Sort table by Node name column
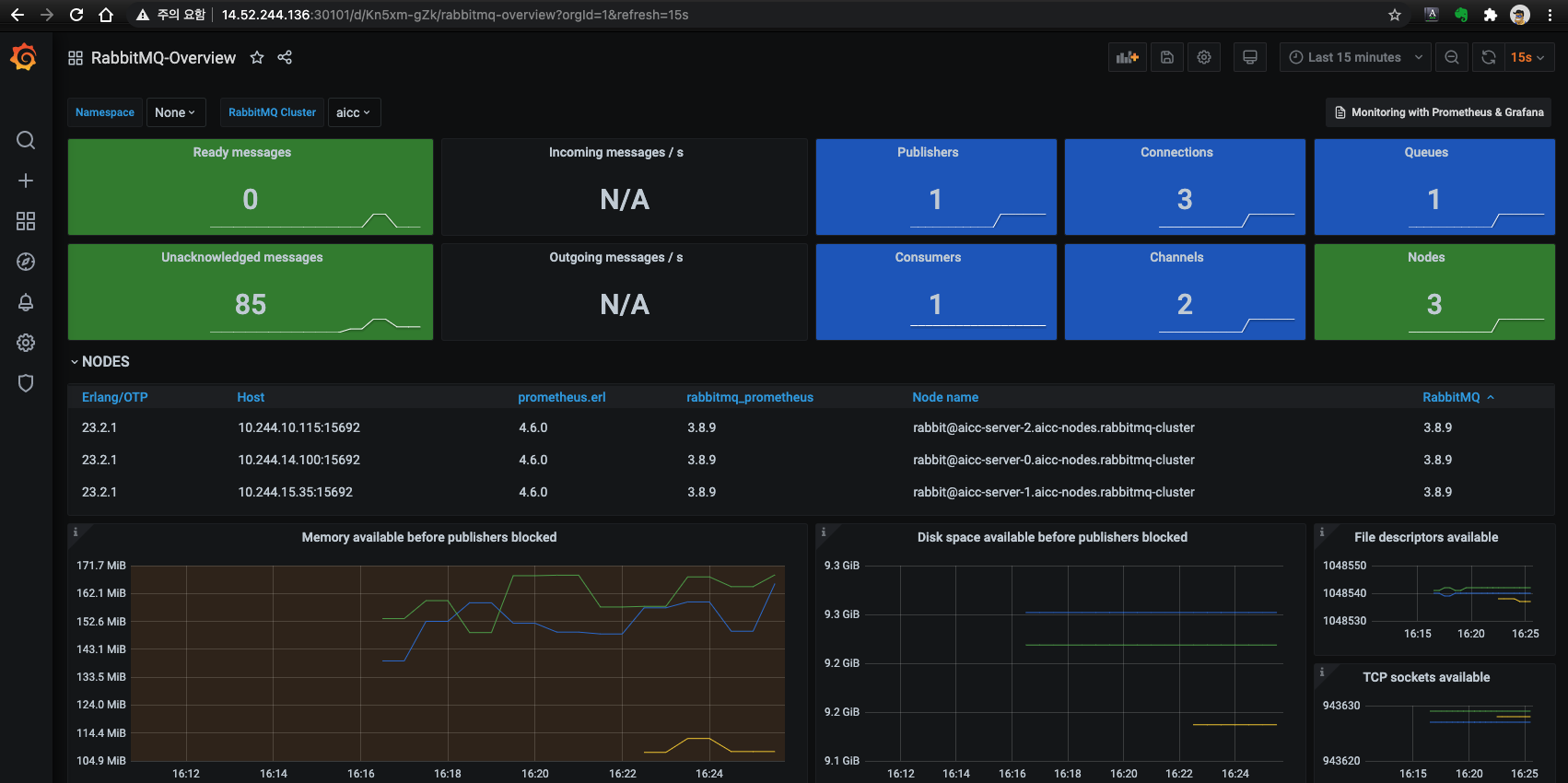 [x=945, y=397]
